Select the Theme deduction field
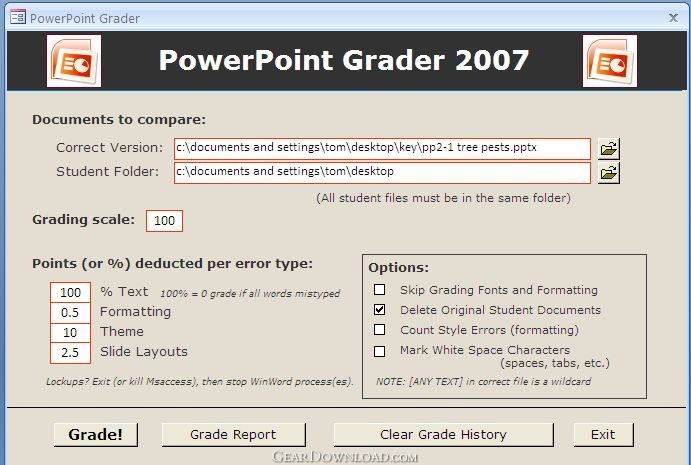The image size is (691, 465). pos(71,332)
